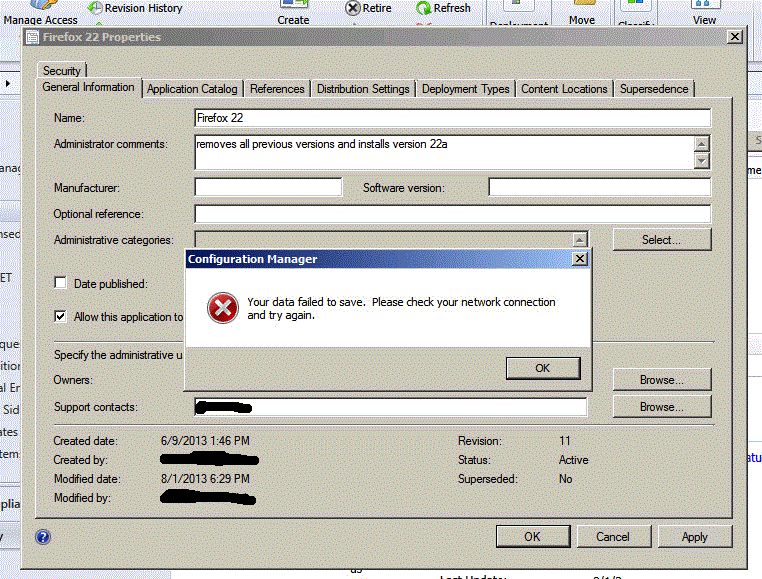The height and width of the screenshot is (579, 762).
Task: Close the Firefox 22 Properties window
Action: pos(735,36)
